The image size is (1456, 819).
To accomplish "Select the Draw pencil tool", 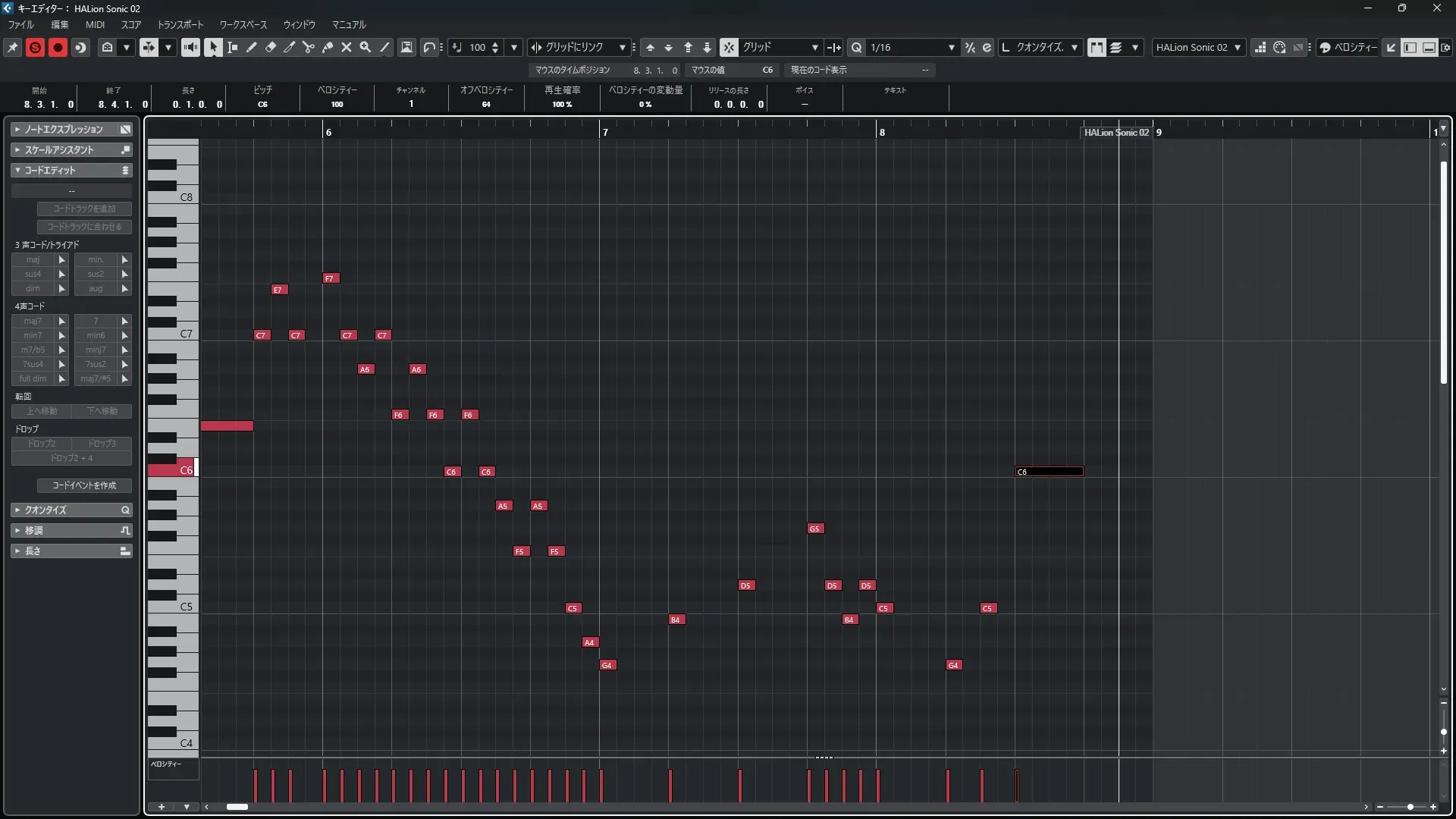I will pyautogui.click(x=252, y=47).
